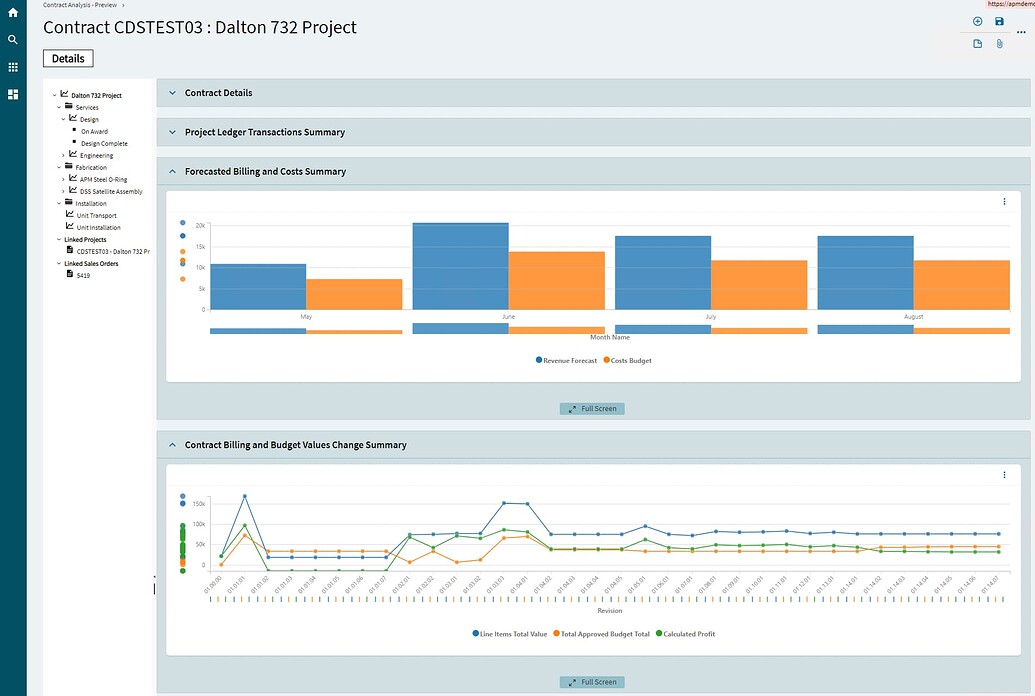Image resolution: width=1035 pixels, height=696 pixels.
Task: Open the overflow menu on the Forecasted Billing chart
Action: pyautogui.click(x=1004, y=201)
